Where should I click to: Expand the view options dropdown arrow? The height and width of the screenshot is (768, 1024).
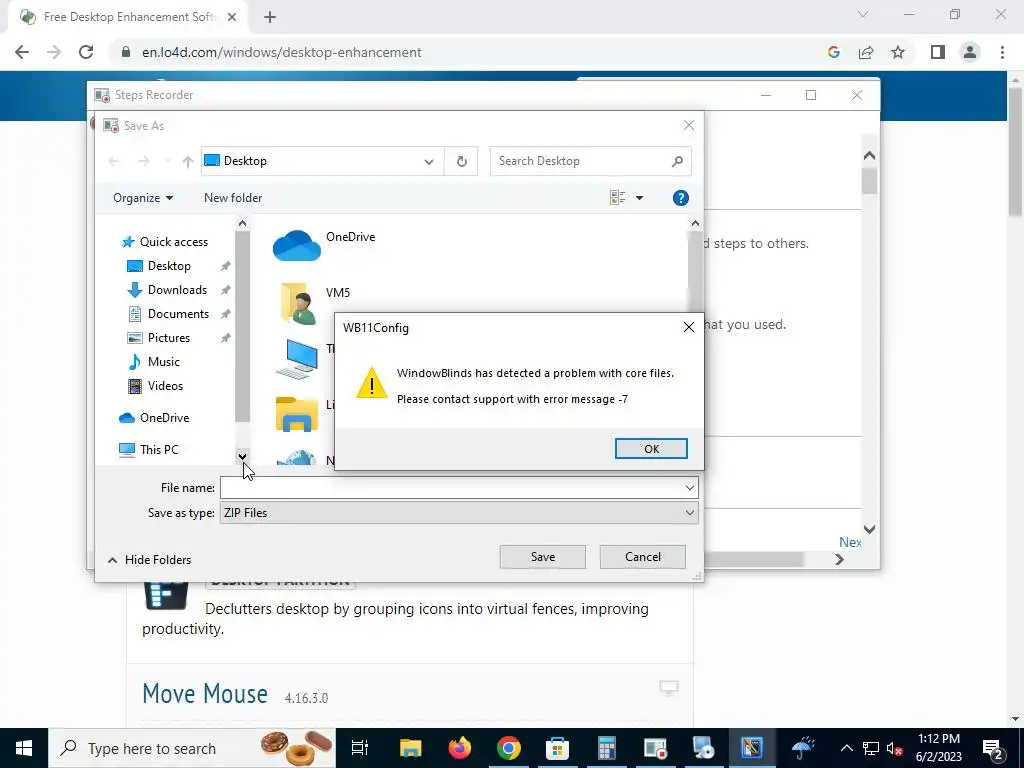pyautogui.click(x=639, y=198)
